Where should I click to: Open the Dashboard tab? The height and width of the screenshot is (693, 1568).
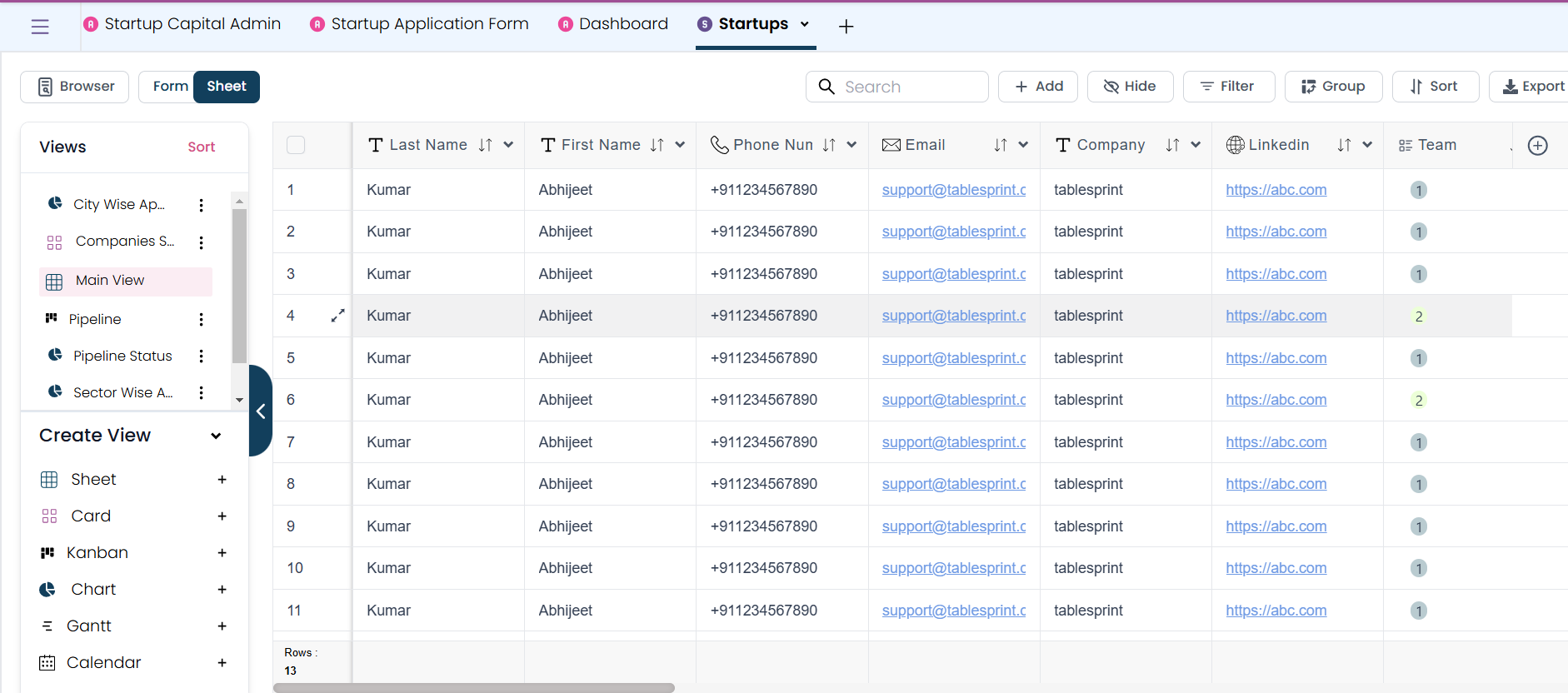pyautogui.click(x=614, y=24)
